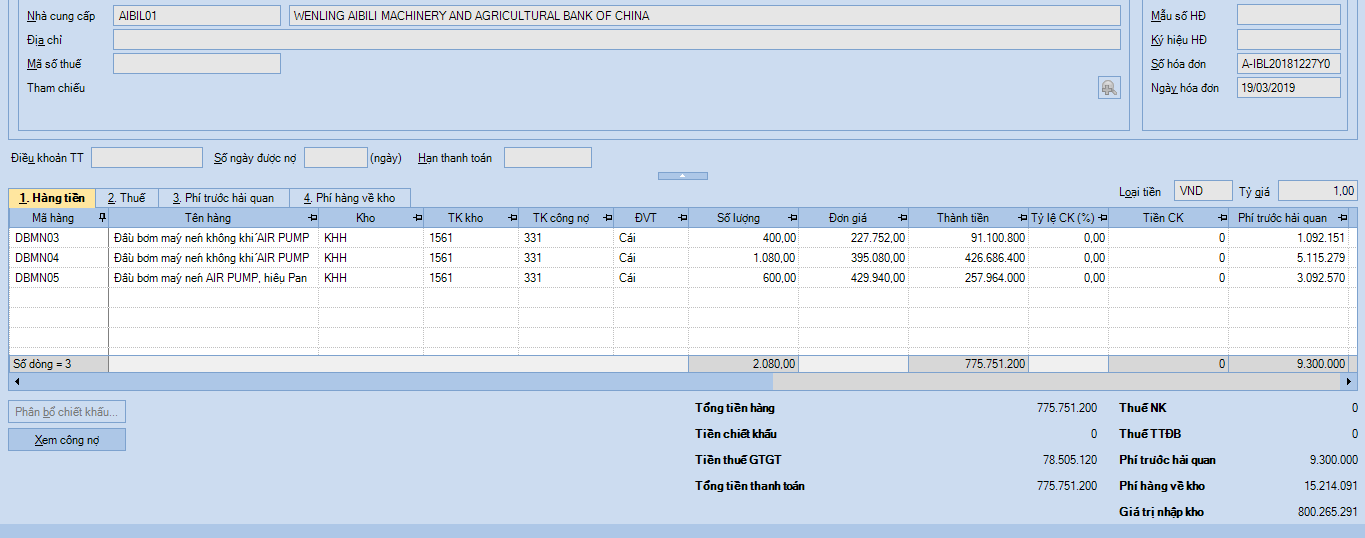Click the Ngày hóa đơn field 19/03/2019
Image resolution: width=1365 pixels, height=538 pixels.
(1289, 88)
